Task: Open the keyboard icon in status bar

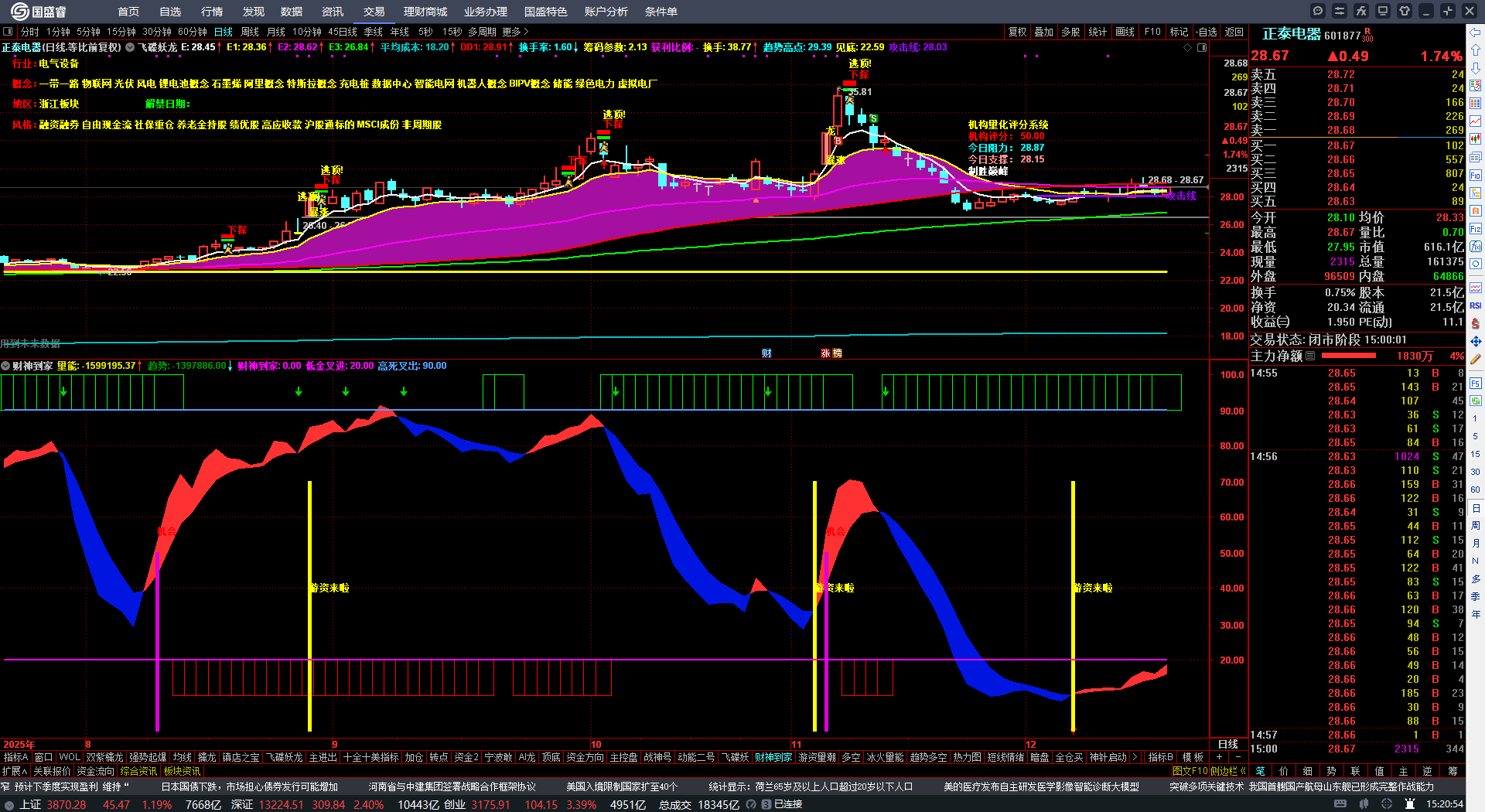Action: pyautogui.click(x=1340, y=804)
